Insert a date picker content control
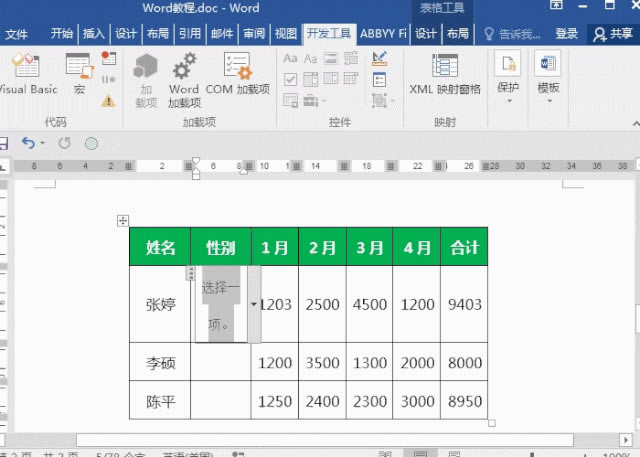The width and height of the screenshot is (640, 457). tap(351, 78)
